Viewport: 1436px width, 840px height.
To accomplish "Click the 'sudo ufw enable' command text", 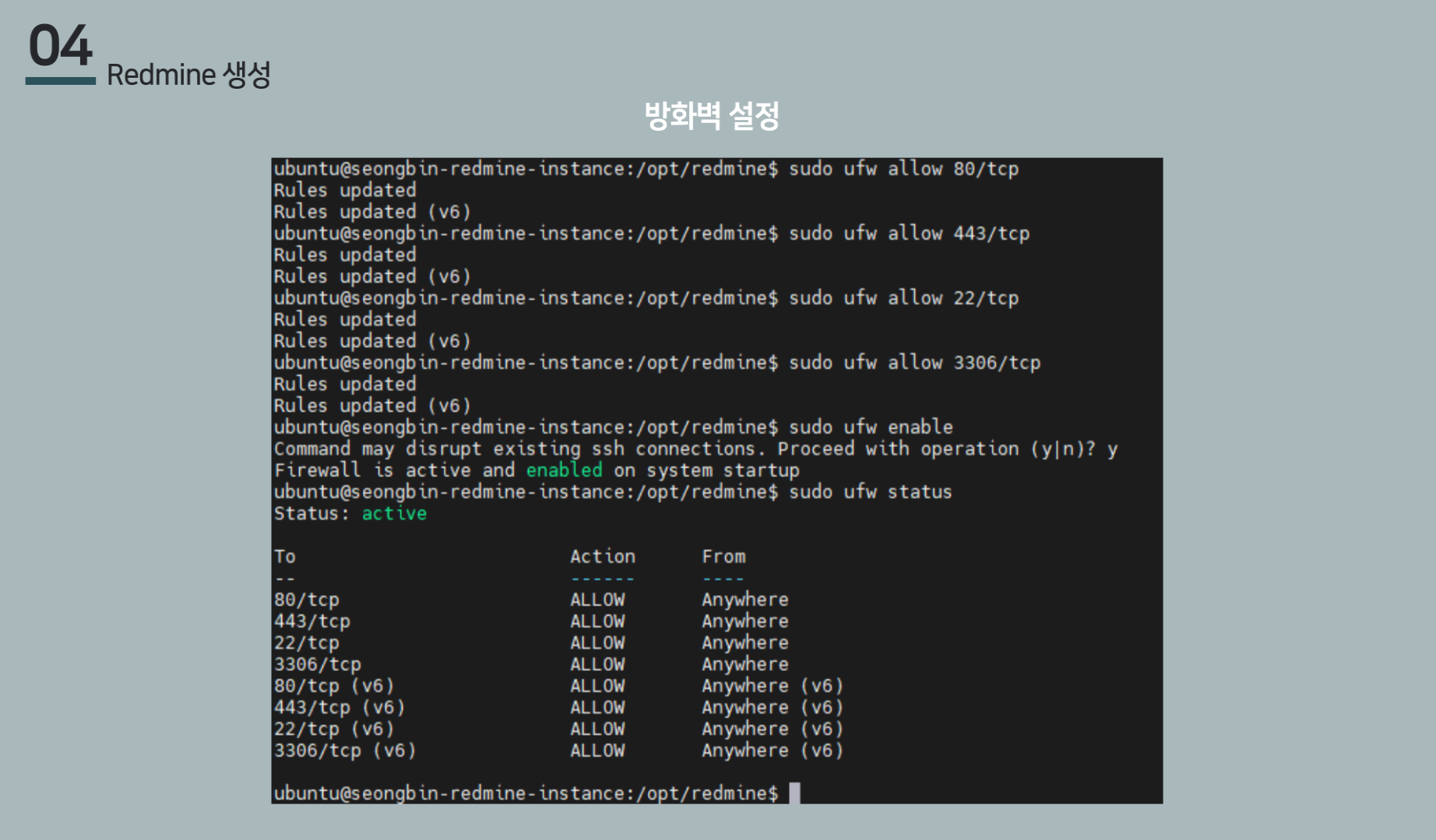I will 870,427.
